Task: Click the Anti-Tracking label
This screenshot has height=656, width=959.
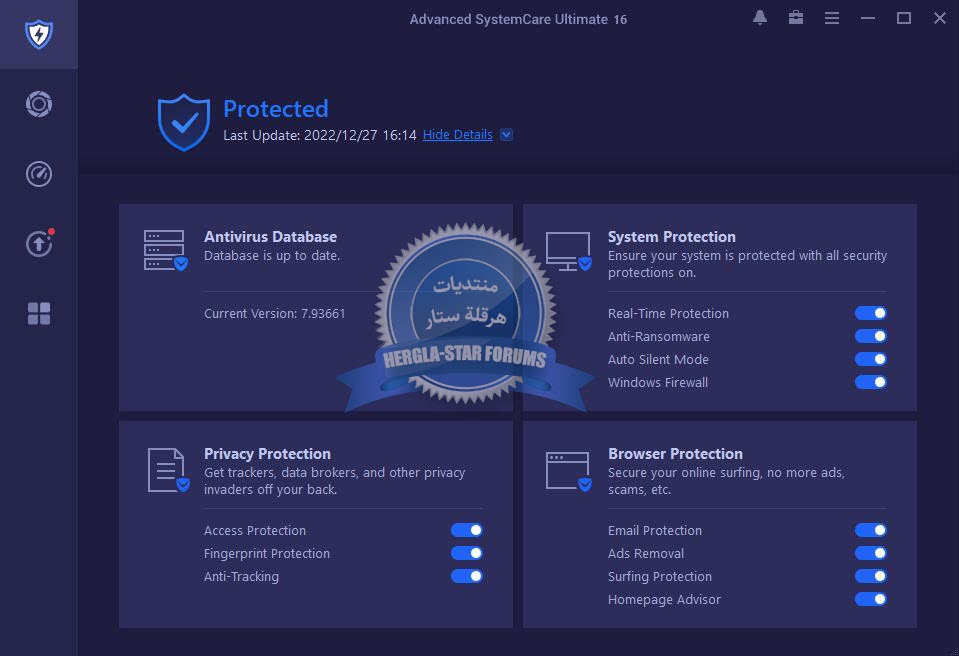Action: click(x=241, y=577)
